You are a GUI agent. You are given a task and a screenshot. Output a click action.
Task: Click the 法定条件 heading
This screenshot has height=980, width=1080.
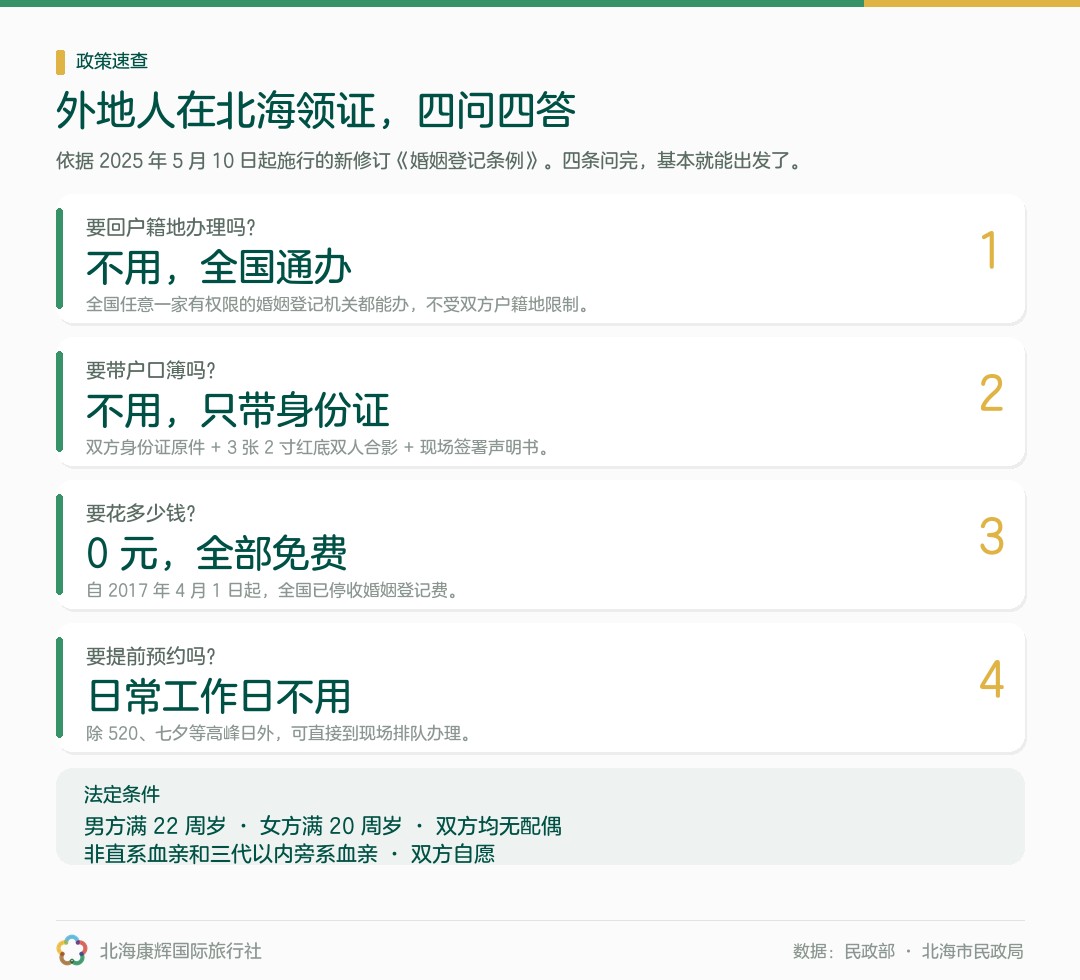122,794
